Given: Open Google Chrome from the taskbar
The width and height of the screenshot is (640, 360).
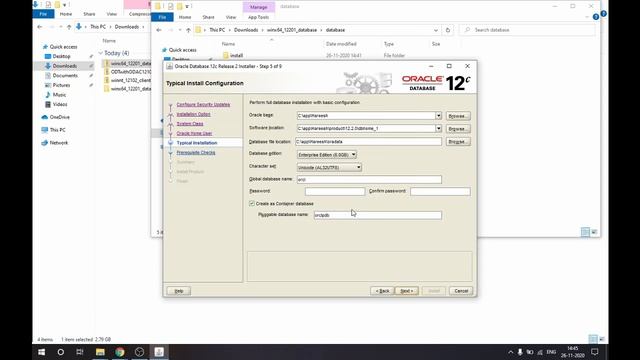Looking at the screenshot, I should [120, 352].
